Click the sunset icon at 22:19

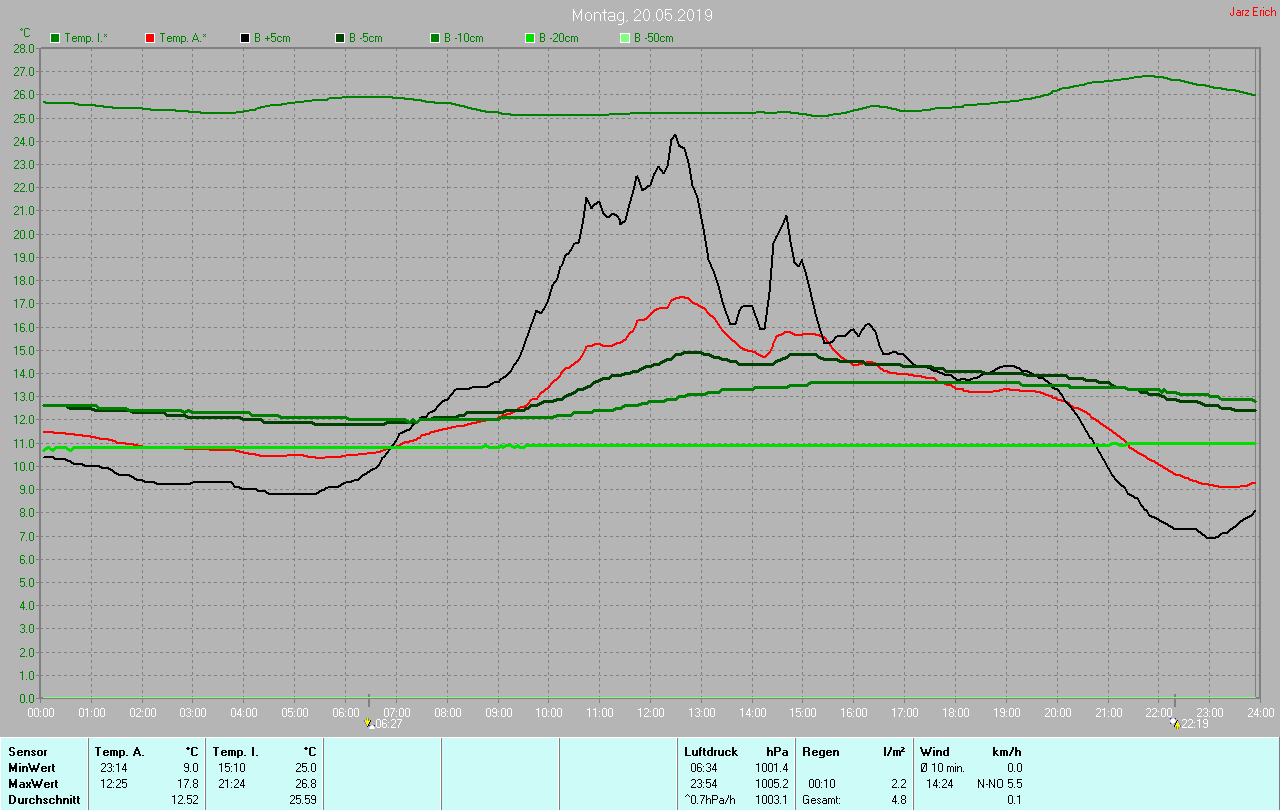(1174, 723)
